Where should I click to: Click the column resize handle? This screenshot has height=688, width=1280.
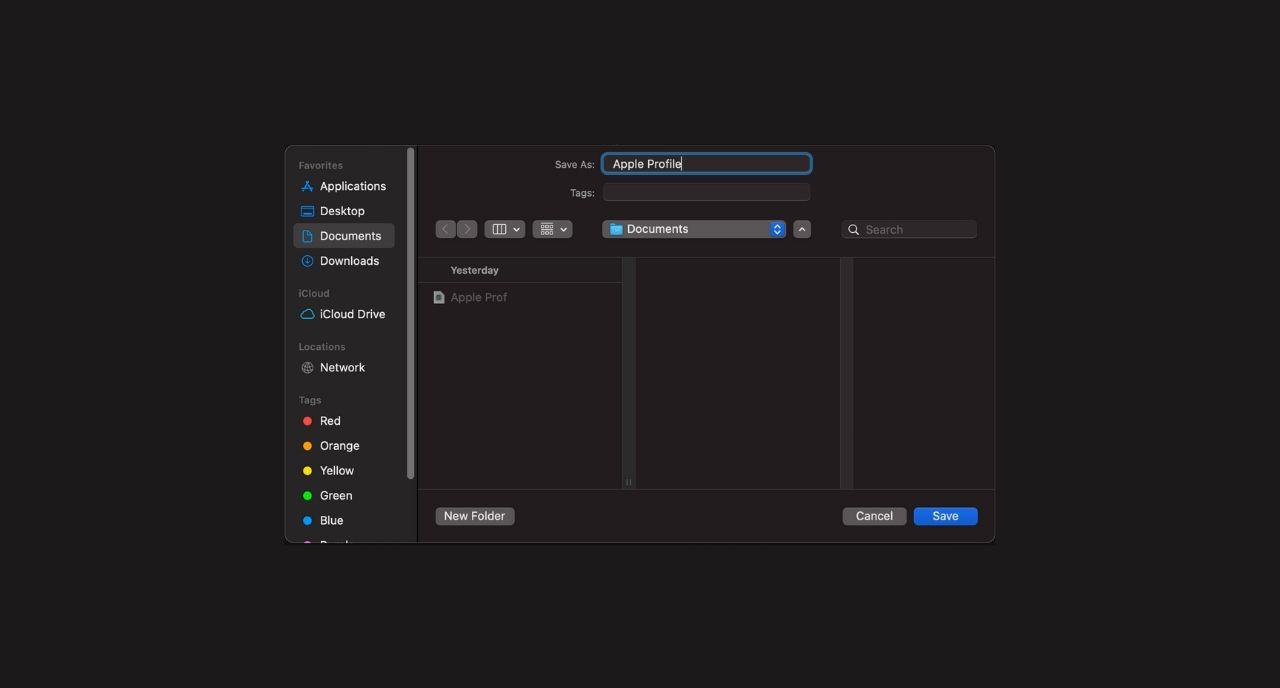tap(628, 481)
